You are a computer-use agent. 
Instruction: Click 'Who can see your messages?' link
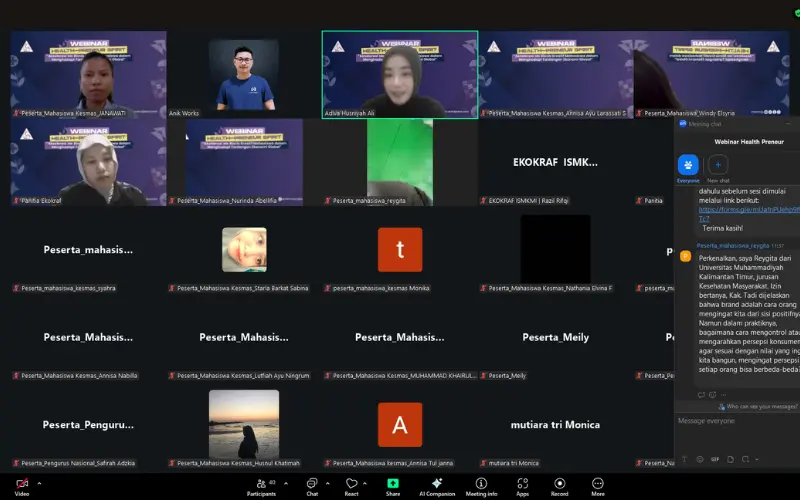pyautogui.click(x=760, y=406)
